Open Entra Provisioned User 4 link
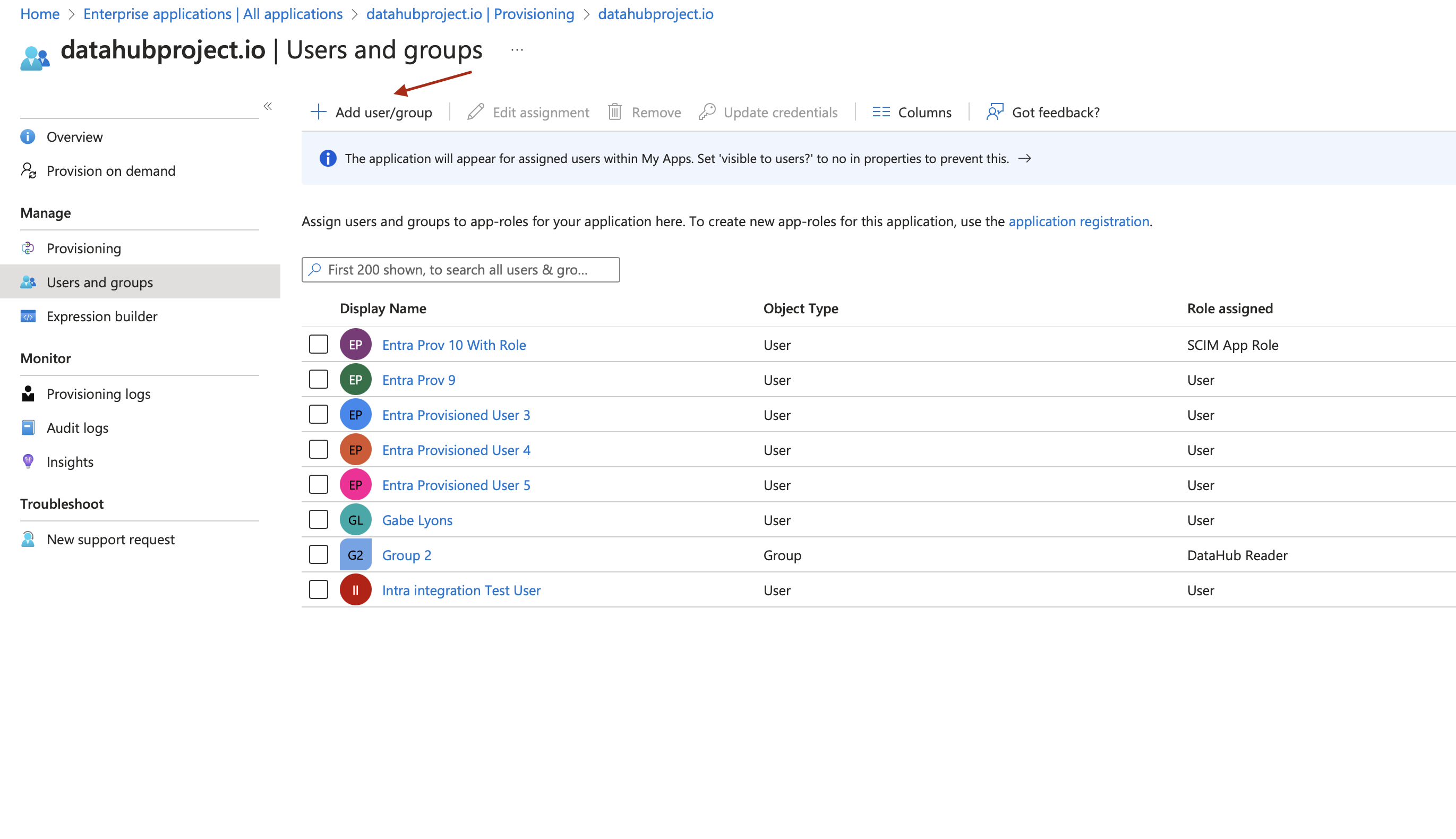The image size is (1456, 839). [456, 450]
